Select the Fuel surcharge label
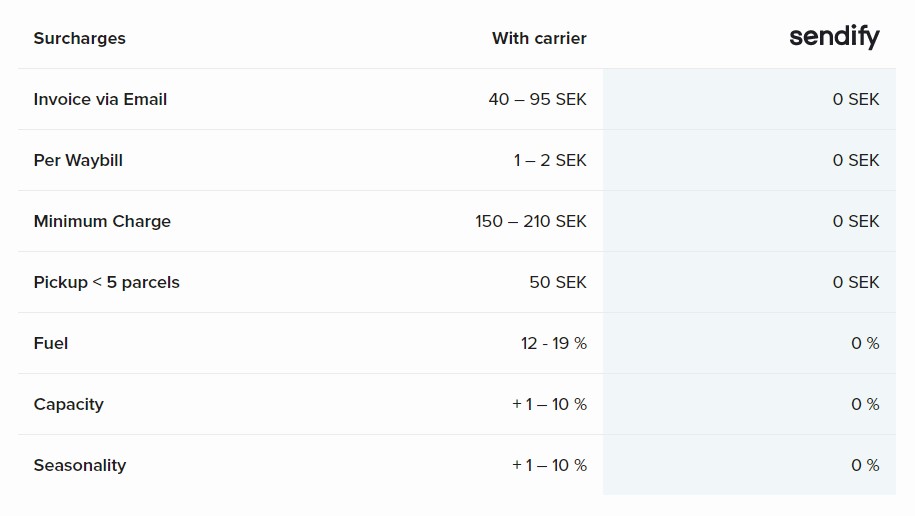915x516 pixels. point(51,343)
